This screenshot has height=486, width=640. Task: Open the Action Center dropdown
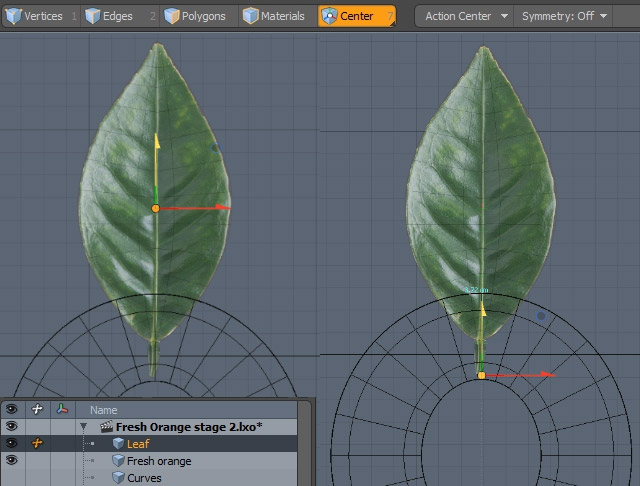pyautogui.click(x=464, y=16)
